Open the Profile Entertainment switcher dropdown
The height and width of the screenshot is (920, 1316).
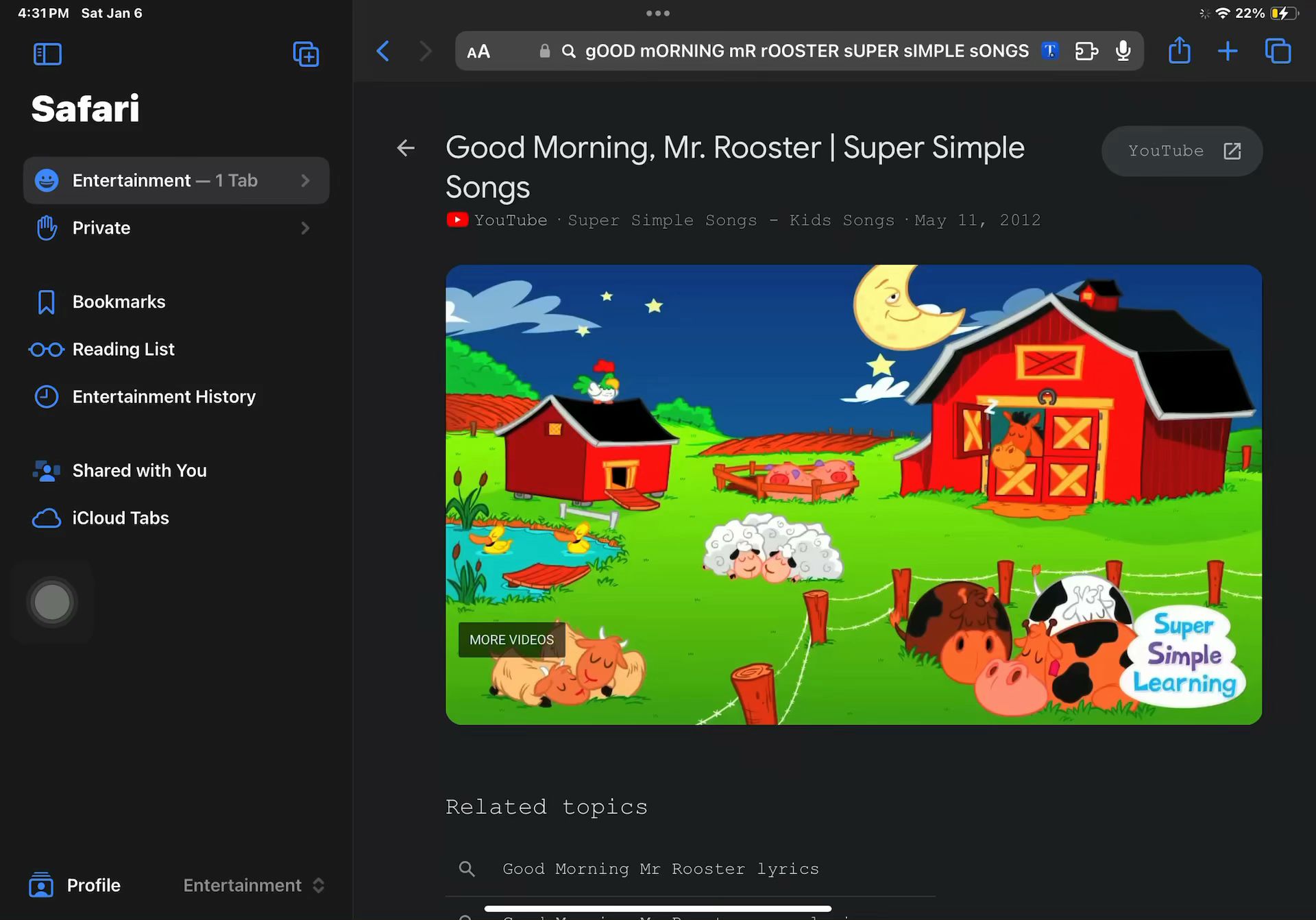(254, 885)
